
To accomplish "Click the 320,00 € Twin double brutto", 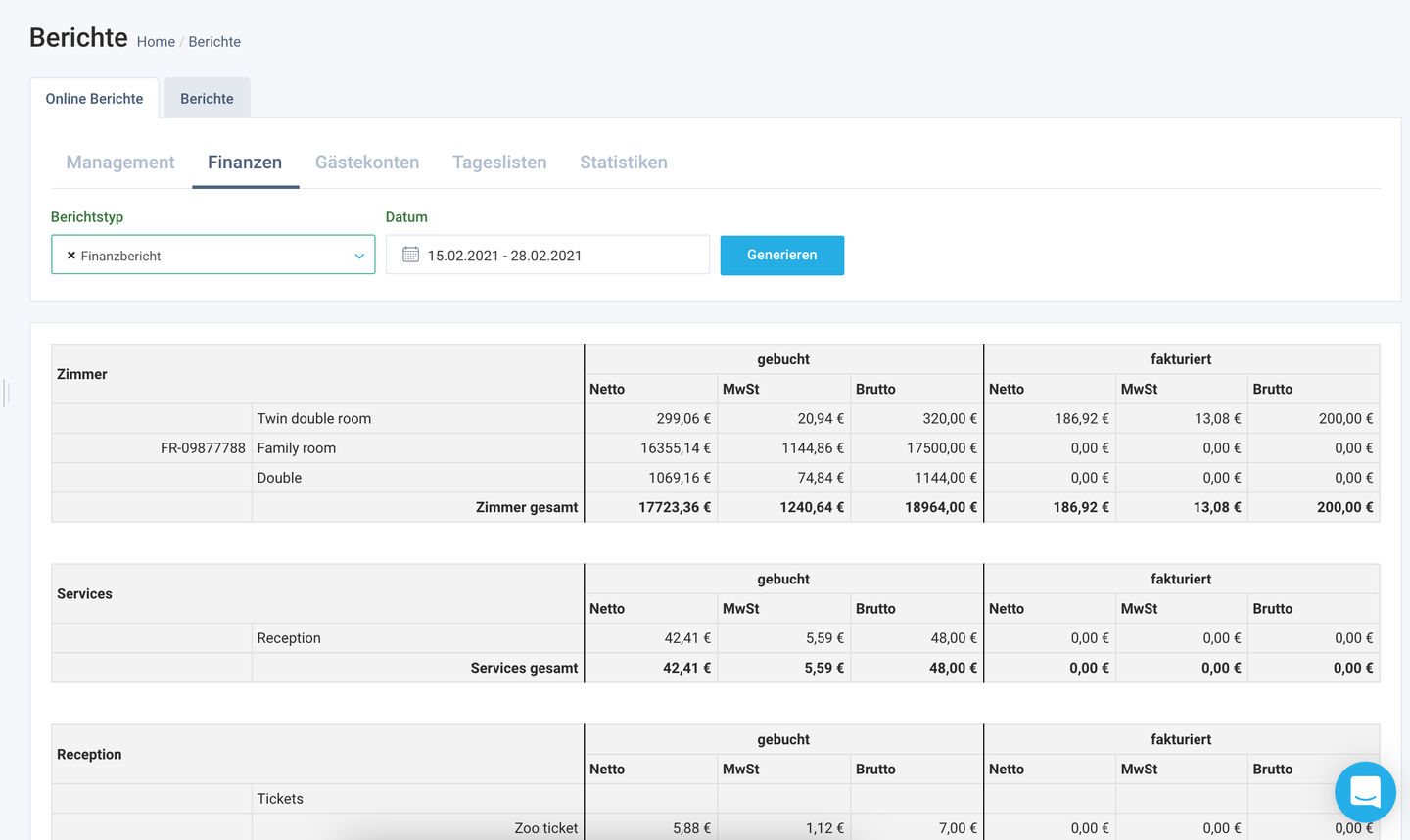I will pyautogui.click(x=950, y=418).
